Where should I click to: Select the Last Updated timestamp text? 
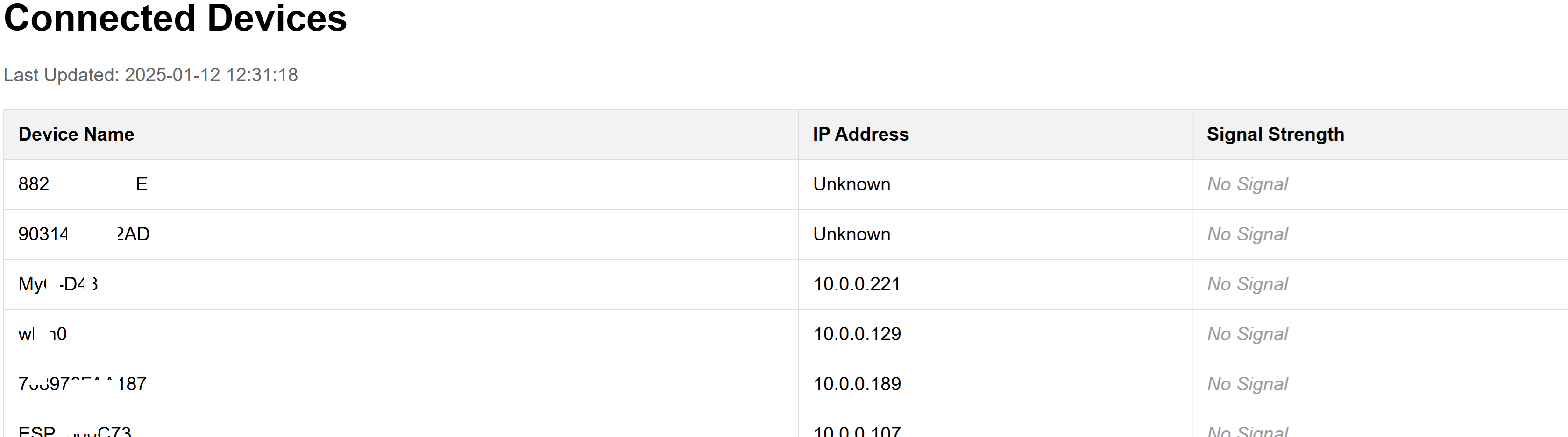point(150,75)
